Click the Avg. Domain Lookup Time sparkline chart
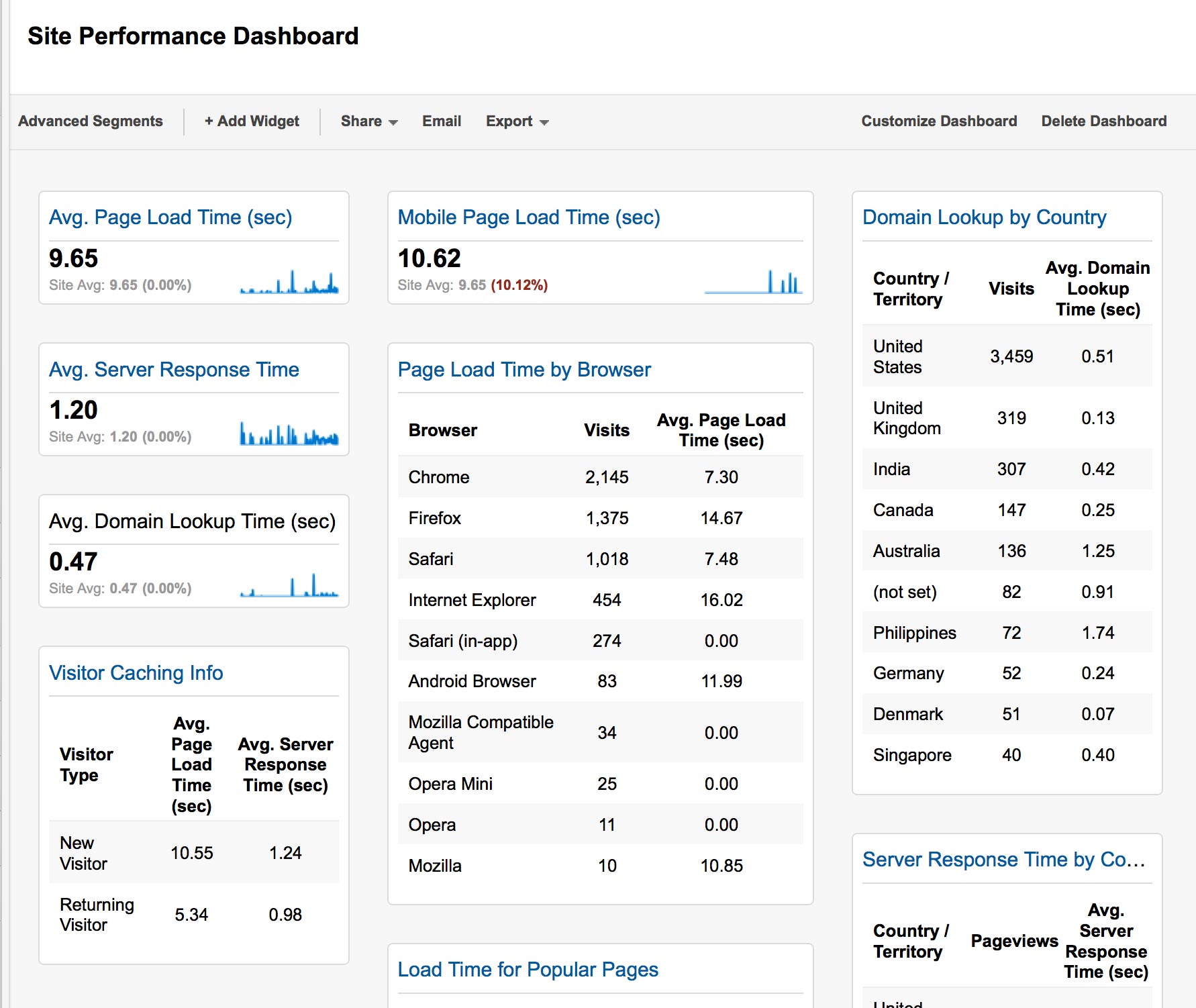The image size is (1196, 1008). coord(289,585)
